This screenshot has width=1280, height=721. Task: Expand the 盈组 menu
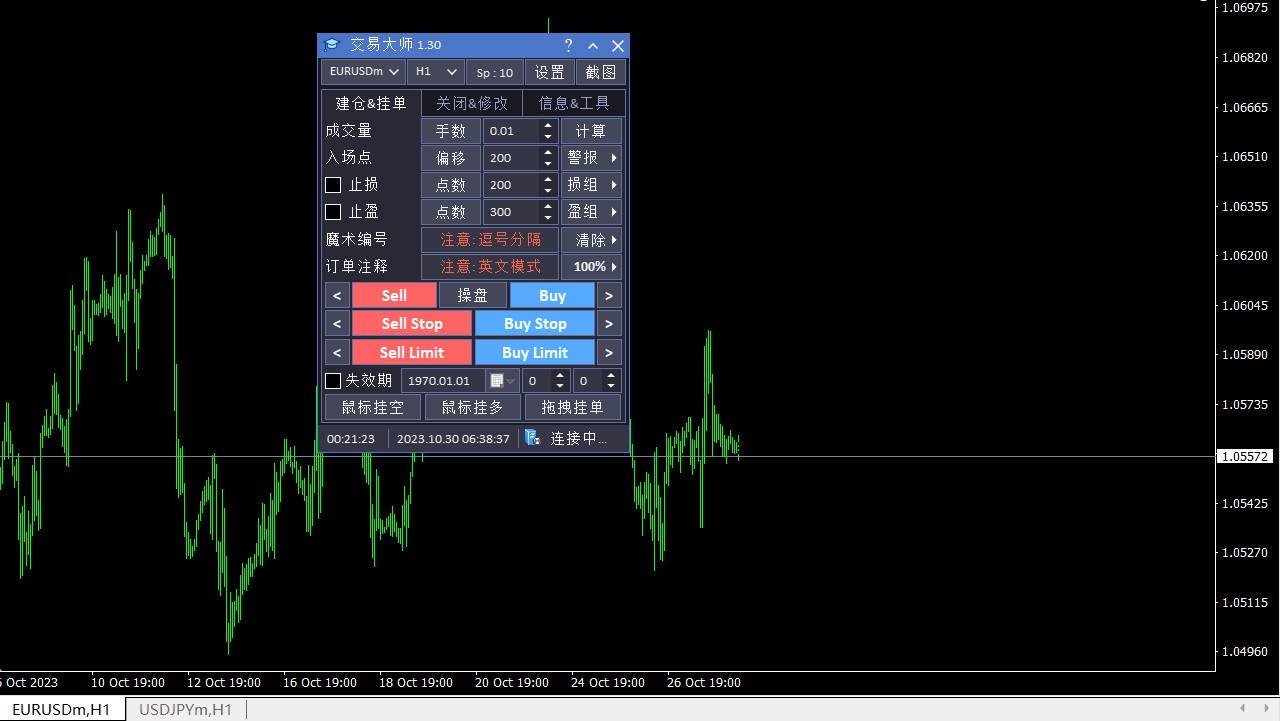(591, 212)
